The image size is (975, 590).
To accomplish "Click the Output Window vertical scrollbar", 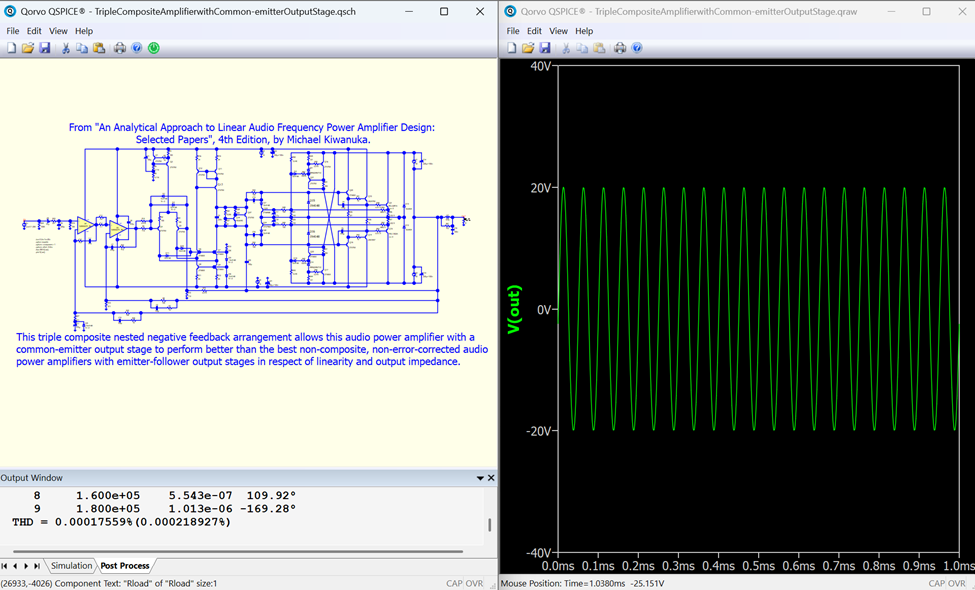I will (489, 525).
